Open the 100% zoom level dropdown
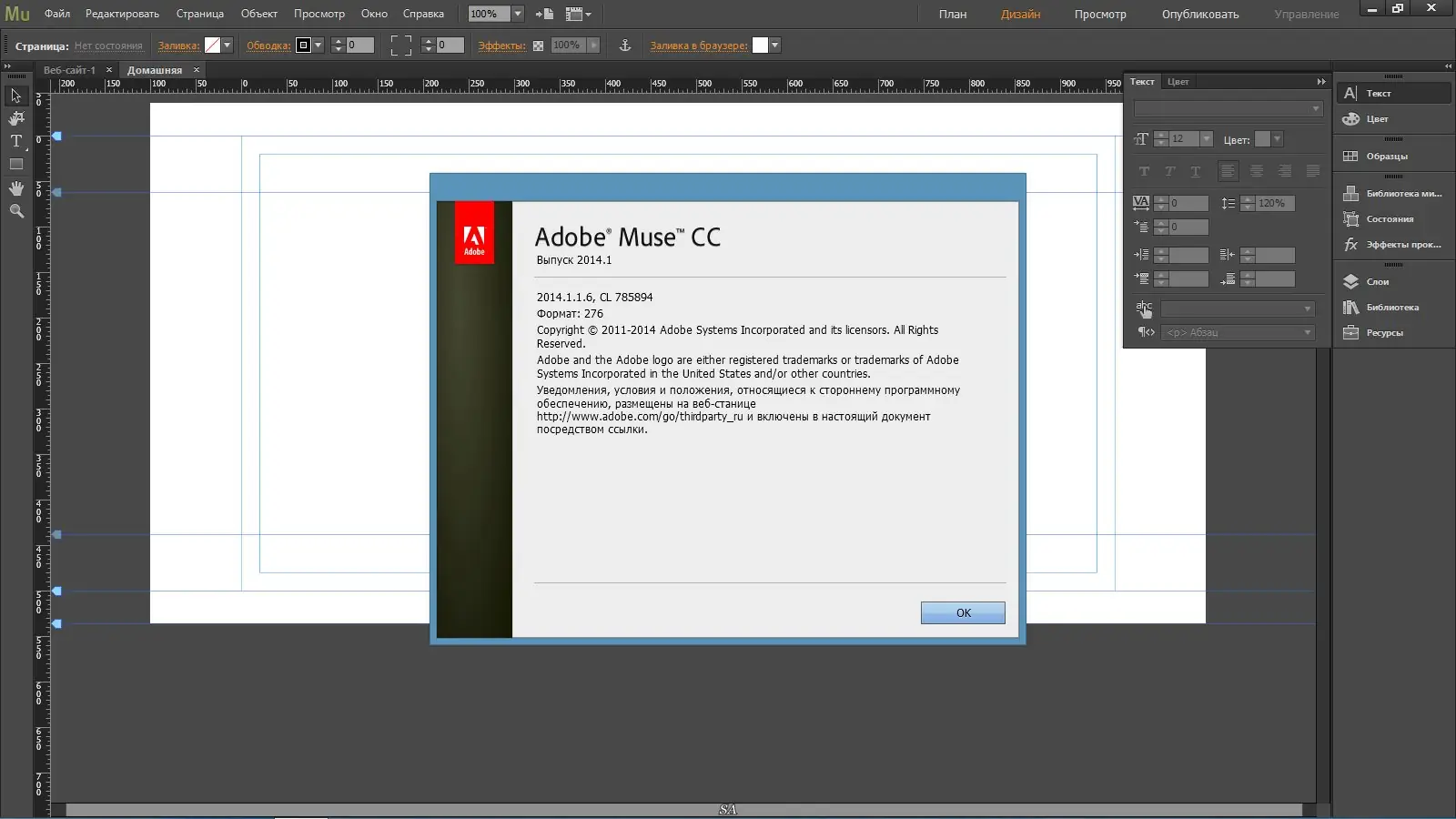The width and height of the screenshot is (1456, 819). pyautogui.click(x=518, y=14)
